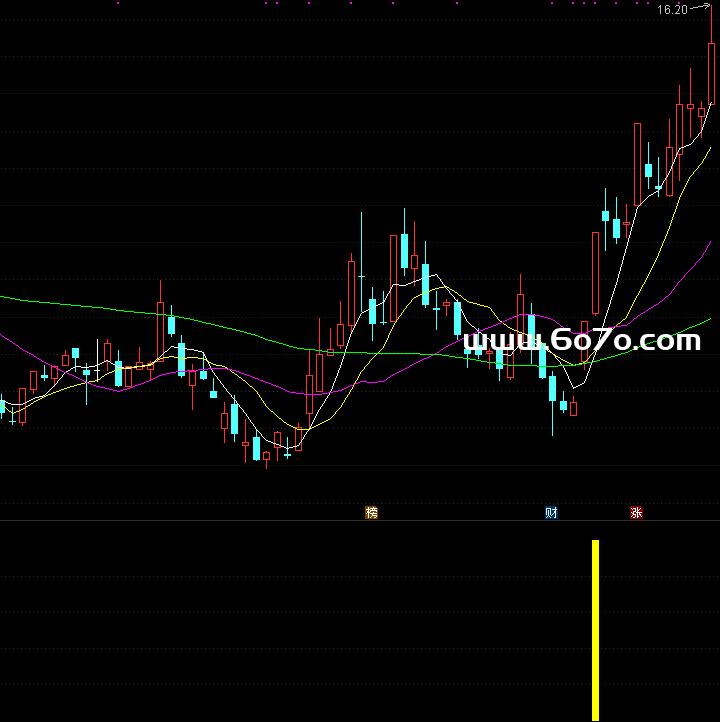The width and height of the screenshot is (720, 722).
Task: Click the red 涨 marker icon
Action: tap(636, 513)
